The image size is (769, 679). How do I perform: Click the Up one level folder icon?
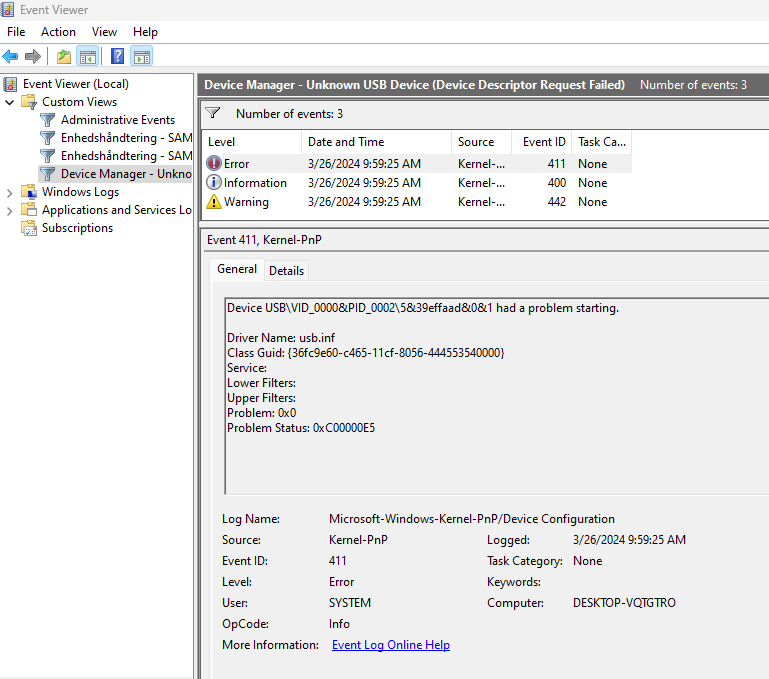pos(64,56)
